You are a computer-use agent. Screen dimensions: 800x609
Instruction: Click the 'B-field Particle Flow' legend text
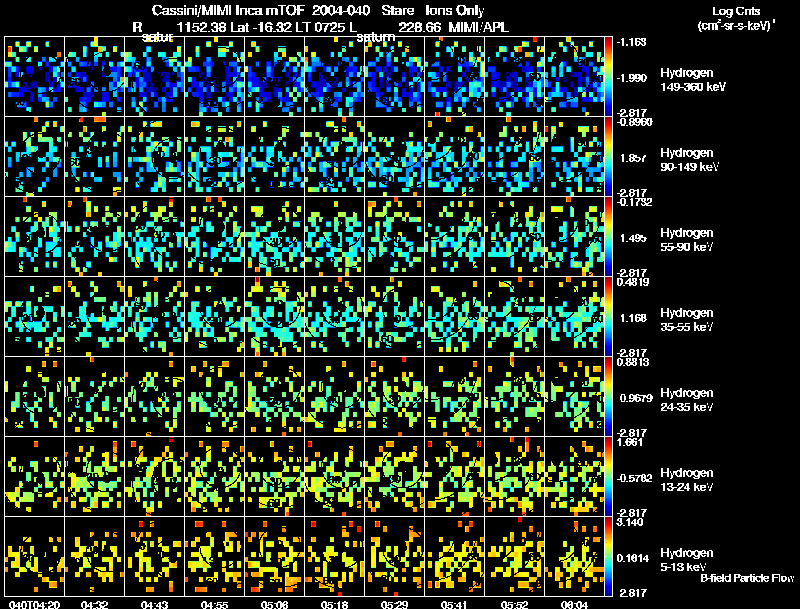[747, 578]
